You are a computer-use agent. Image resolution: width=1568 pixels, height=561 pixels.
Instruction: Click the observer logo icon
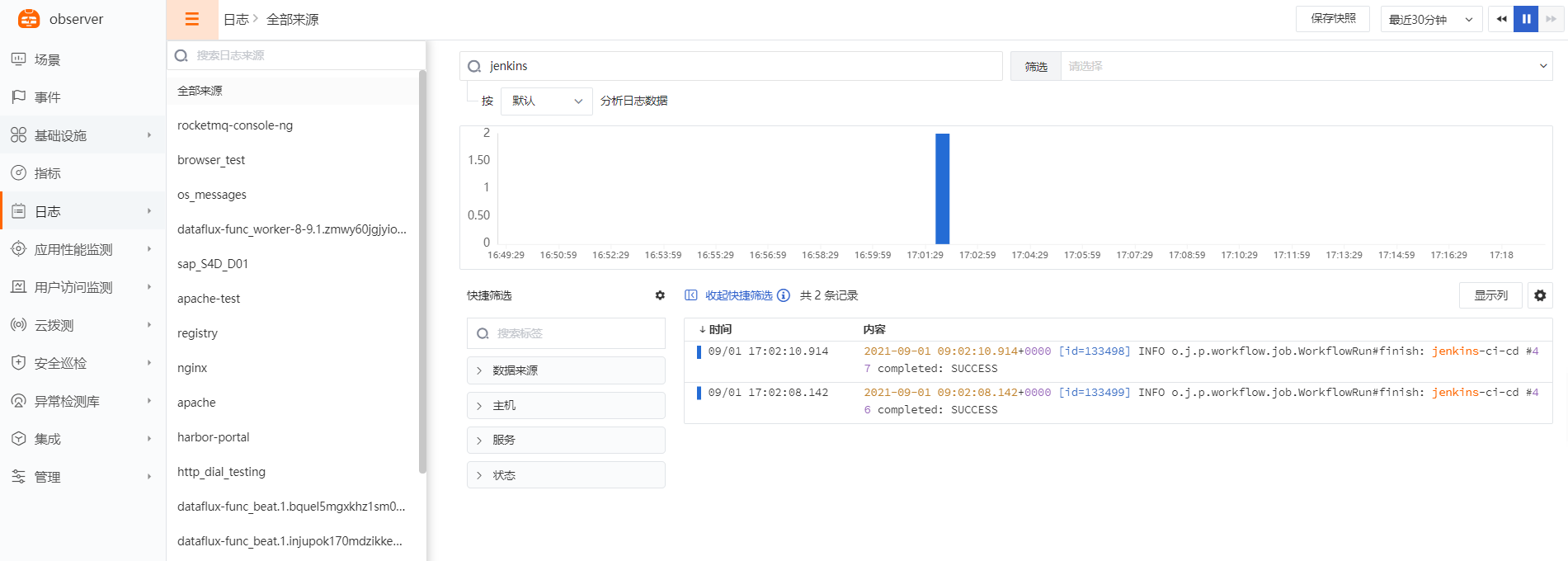tap(29, 19)
